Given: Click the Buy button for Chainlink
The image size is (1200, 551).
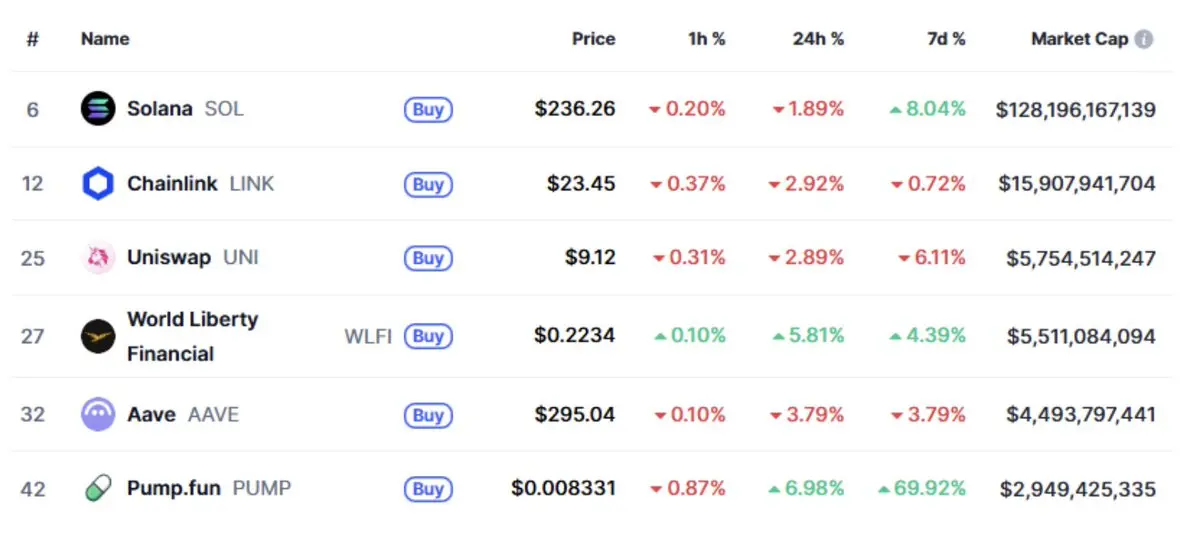Looking at the screenshot, I should [428, 184].
